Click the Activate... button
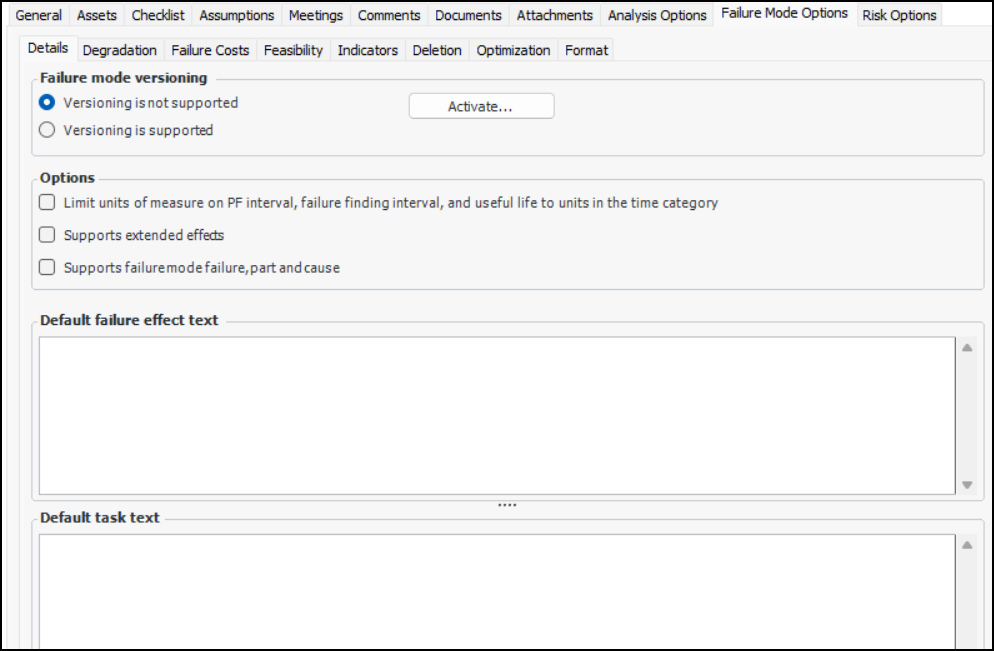This screenshot has width=994, height=651. (481, 107)
